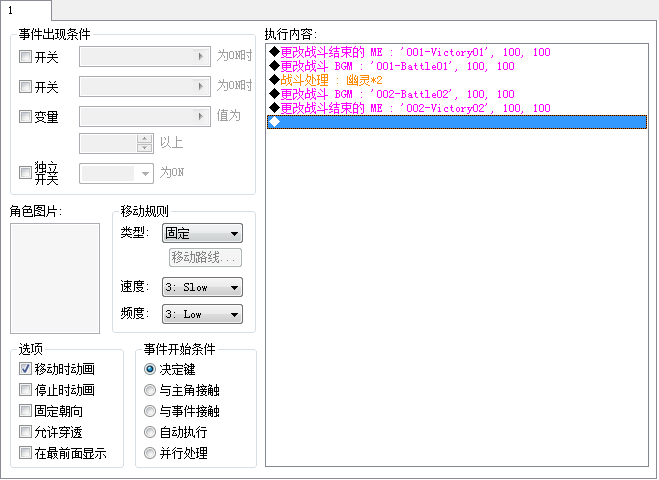
Task: Enable the second 开关 condition checkbox
Action: click(25, 87)
